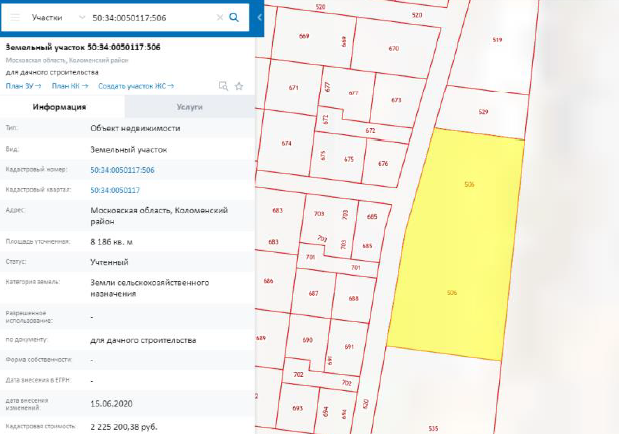Click parcel 670 on the map
This screenshot has height=434, width=619.
tap(393, 48)
